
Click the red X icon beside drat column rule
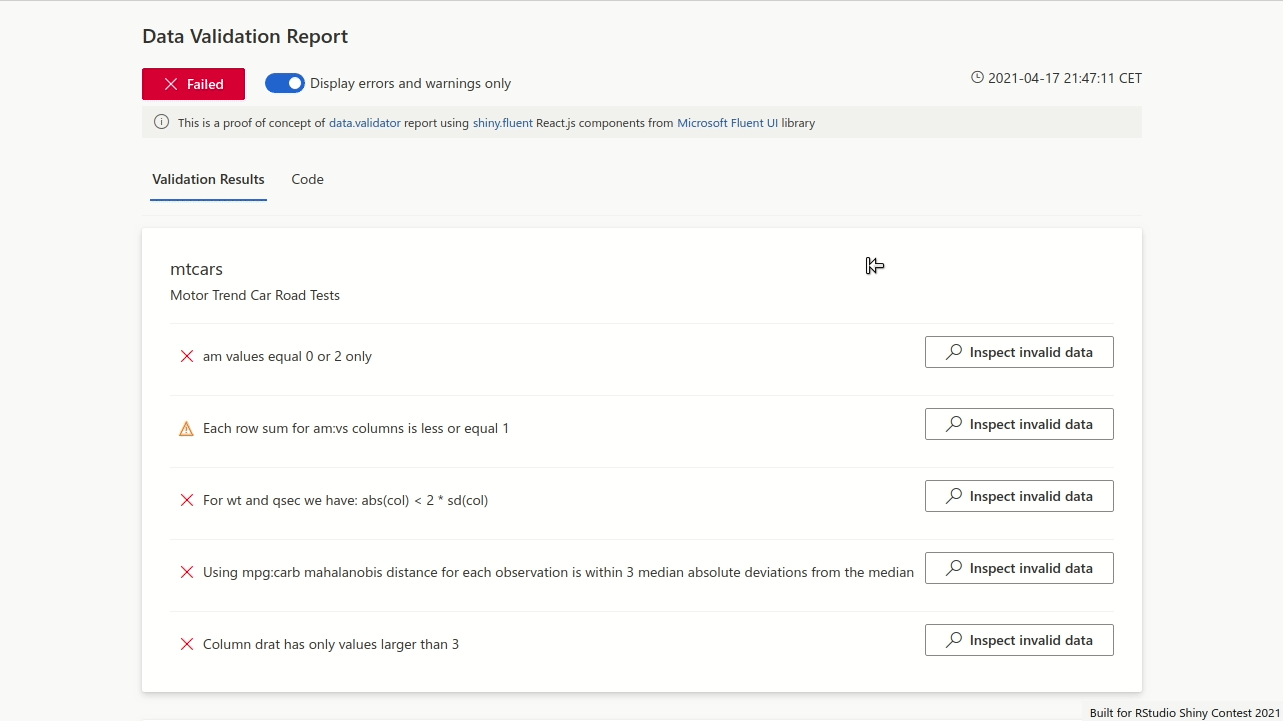[186, 644]
